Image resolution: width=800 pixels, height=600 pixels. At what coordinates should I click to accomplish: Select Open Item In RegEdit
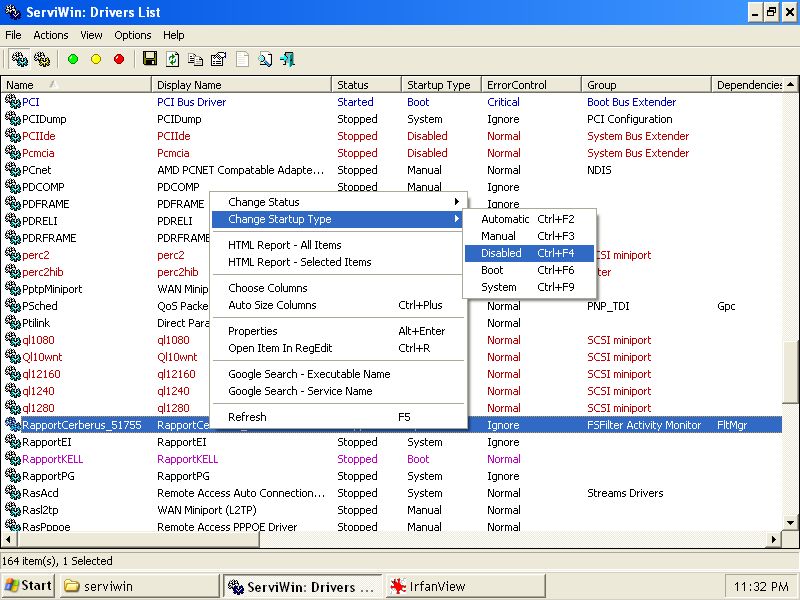coord(339,348)
